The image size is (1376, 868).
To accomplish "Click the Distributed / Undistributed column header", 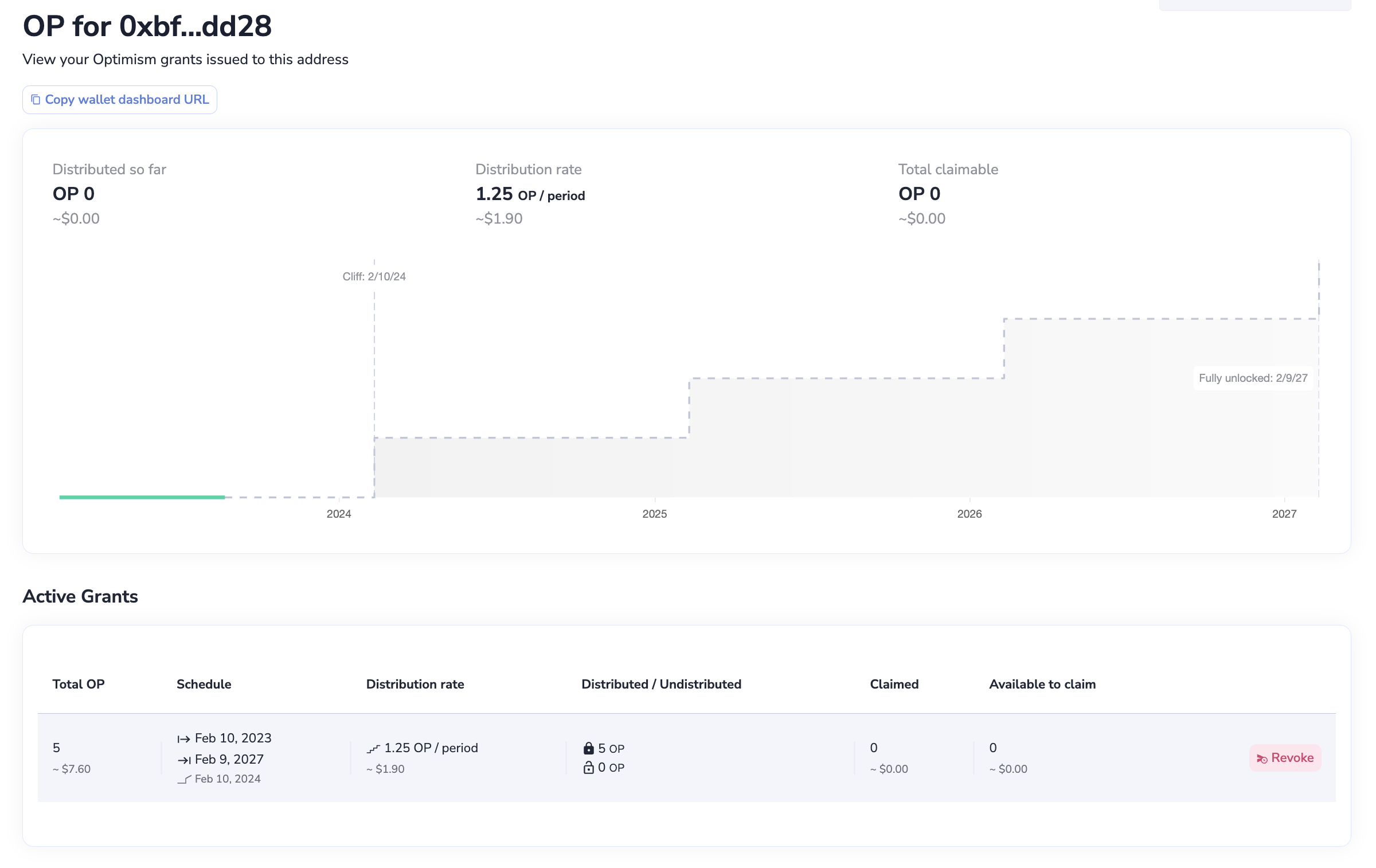I will (x=661, y=684).
